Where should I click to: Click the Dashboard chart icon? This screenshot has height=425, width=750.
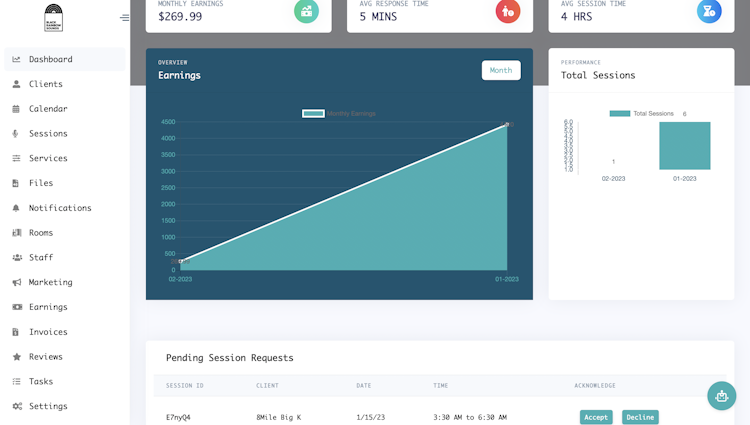[x=16, y=59]
